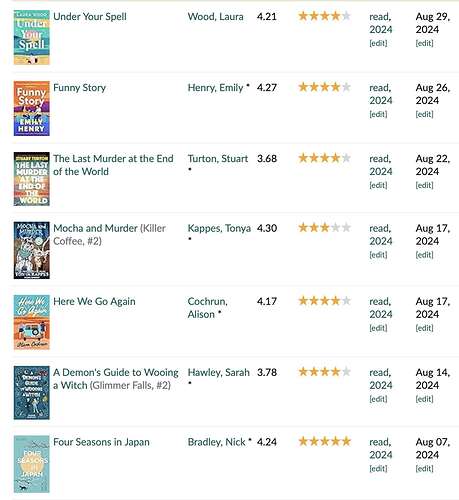Open A Demon's Guide to Wooing a Witch
This screenshot has height=500, width=459.
[x=116, y=379]
